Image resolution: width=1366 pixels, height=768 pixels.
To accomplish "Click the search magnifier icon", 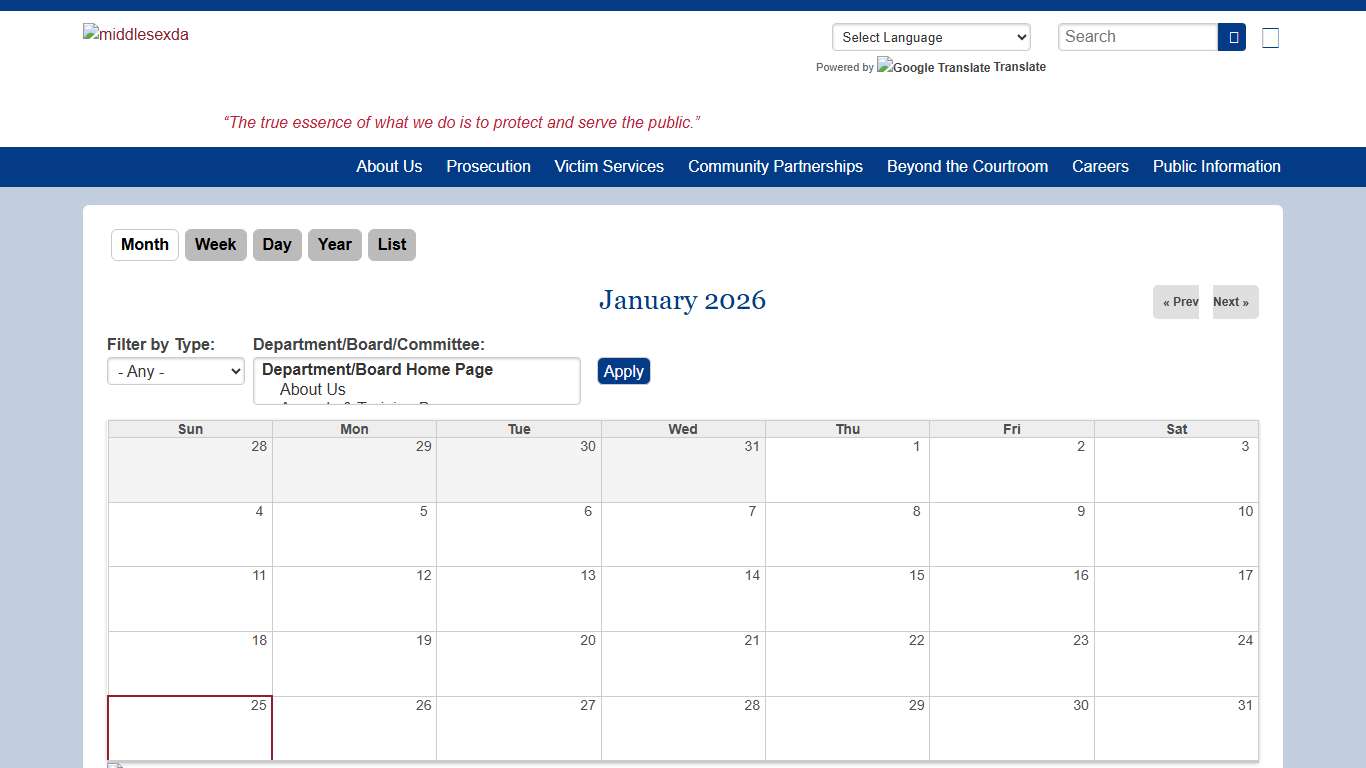I will pyautogui.click(x=1231, y=36).
